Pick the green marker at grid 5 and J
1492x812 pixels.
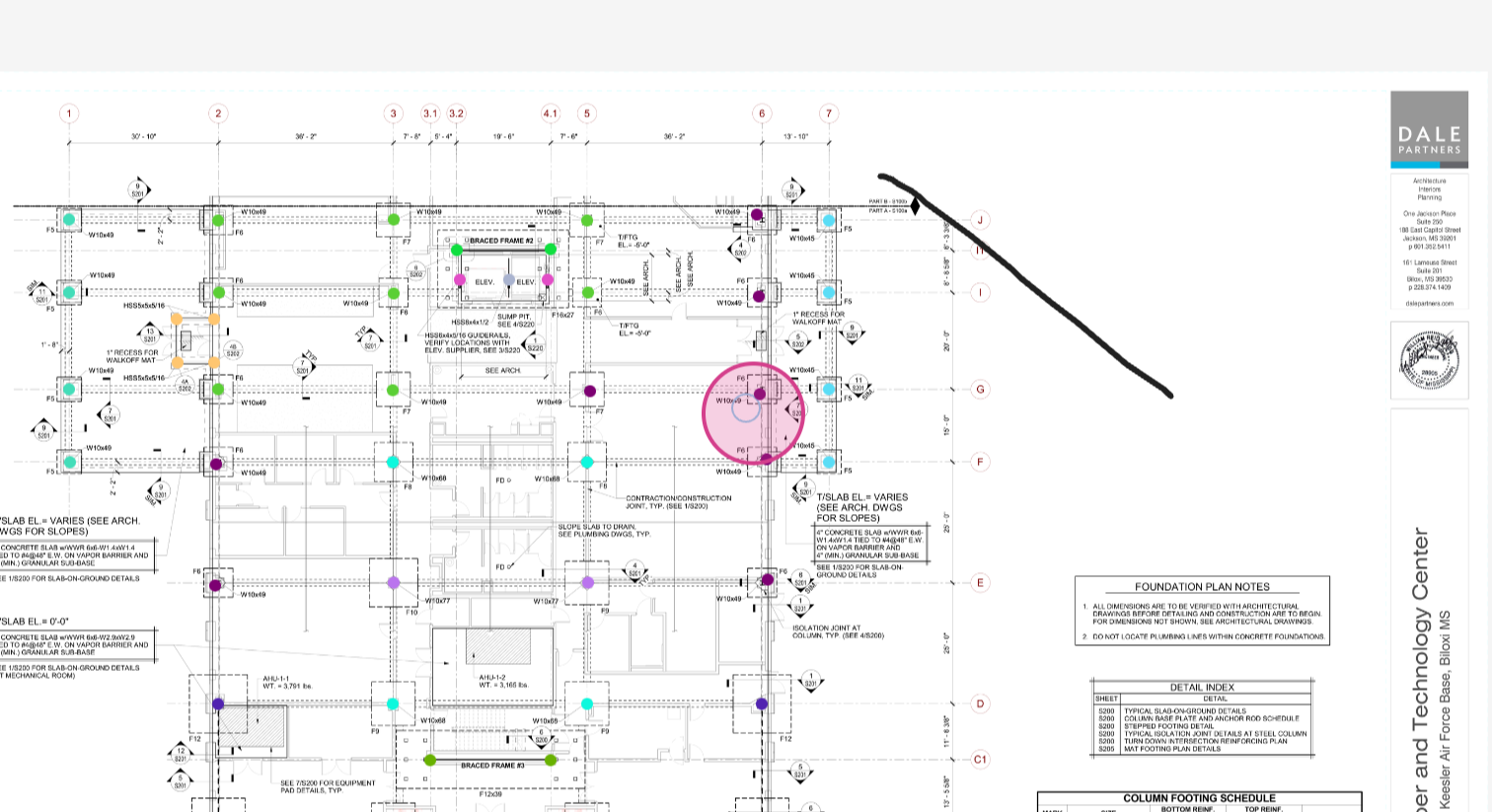click(588, 220)
